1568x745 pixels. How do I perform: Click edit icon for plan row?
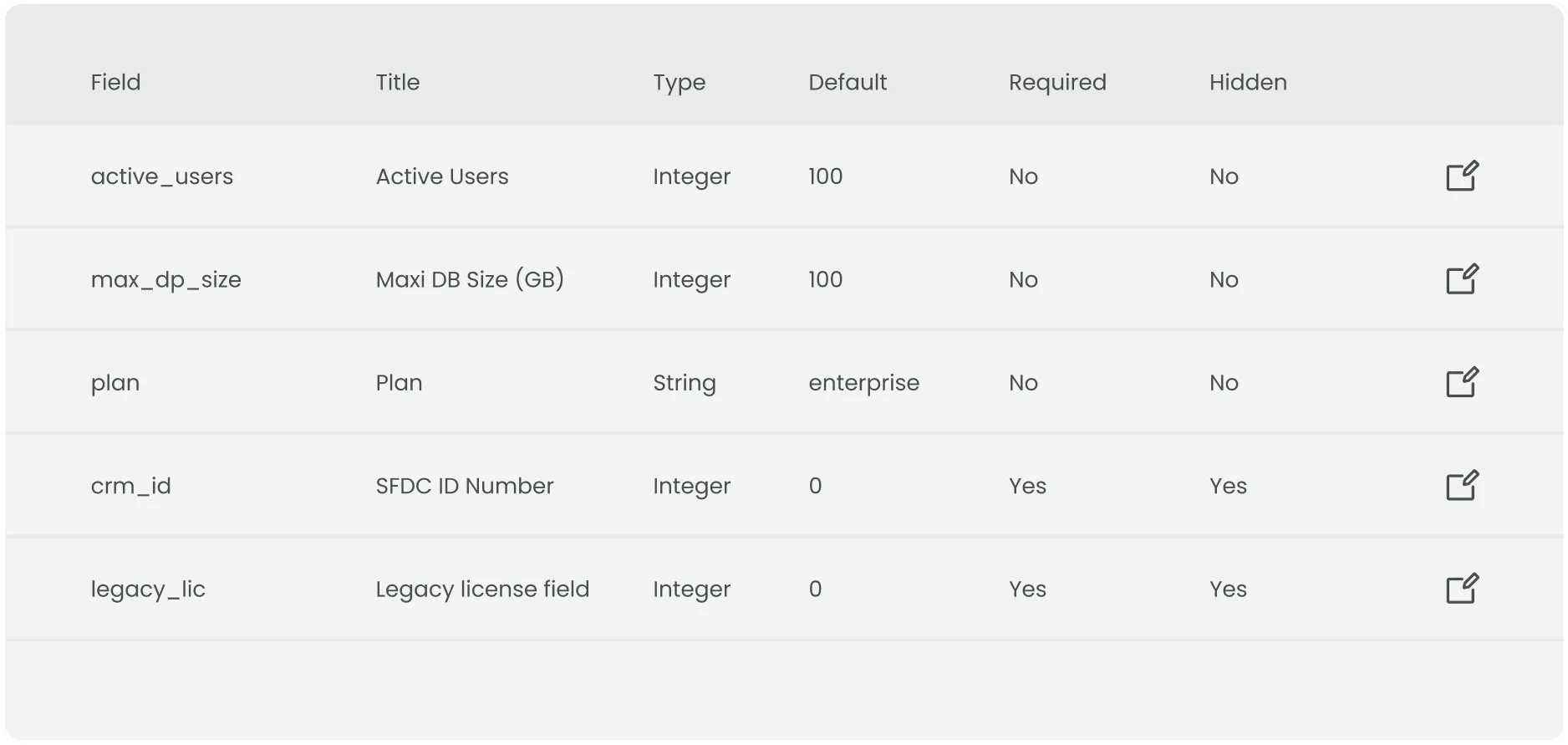(1462, 383)
